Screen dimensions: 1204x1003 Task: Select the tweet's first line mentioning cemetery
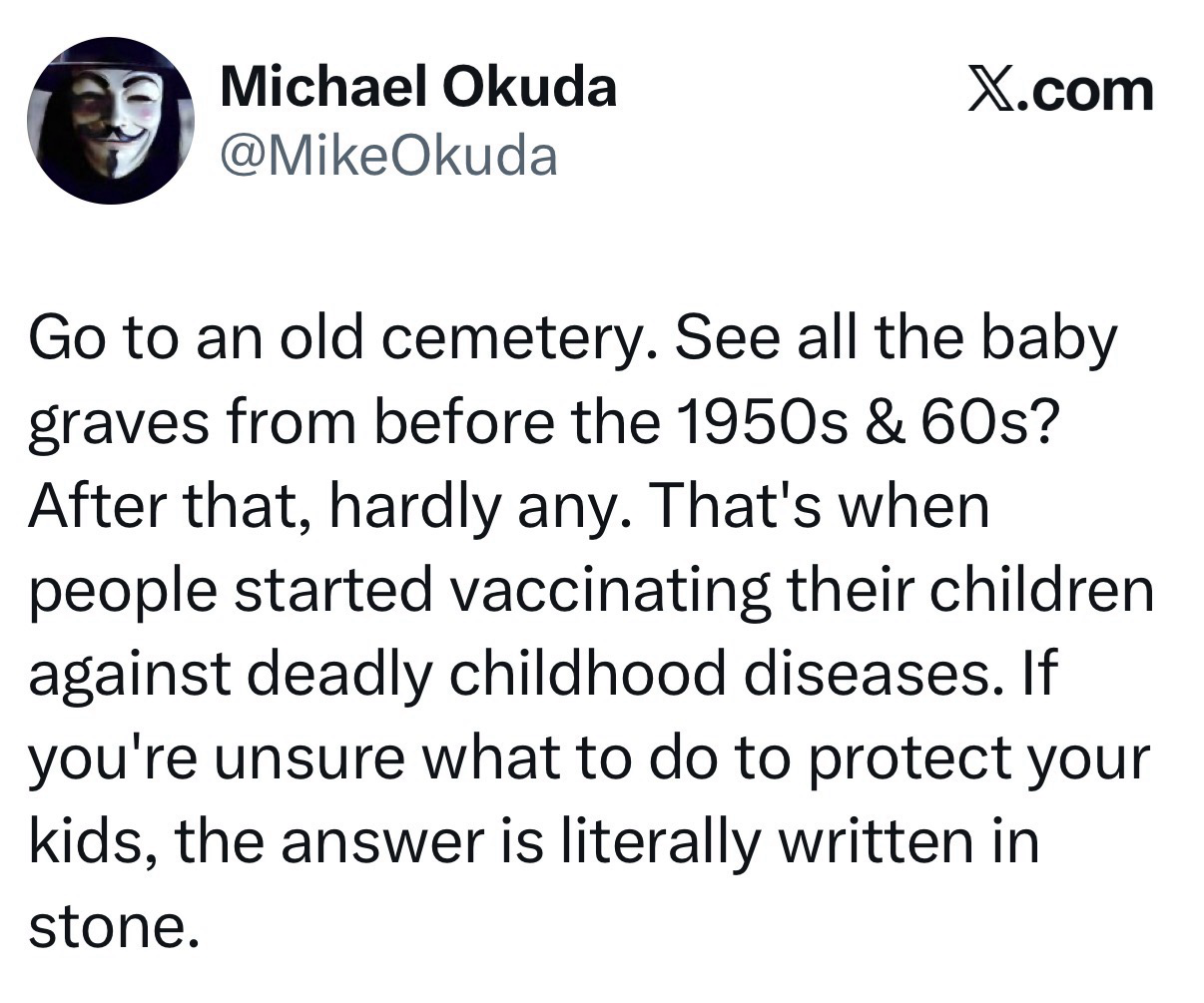tap(573, 337)
